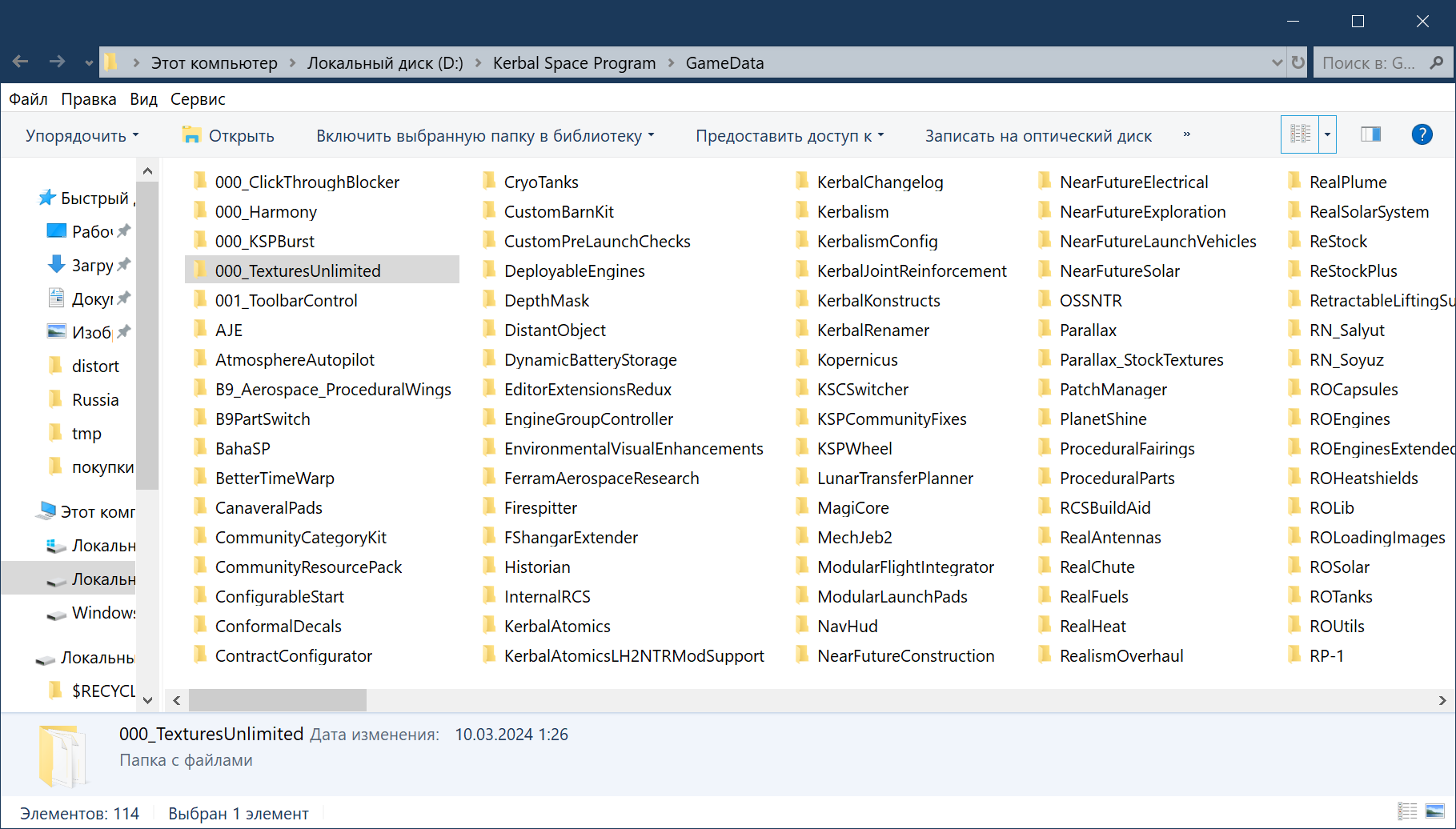Select the FerramAerospaceResearch folder

[x=591, y=478]
